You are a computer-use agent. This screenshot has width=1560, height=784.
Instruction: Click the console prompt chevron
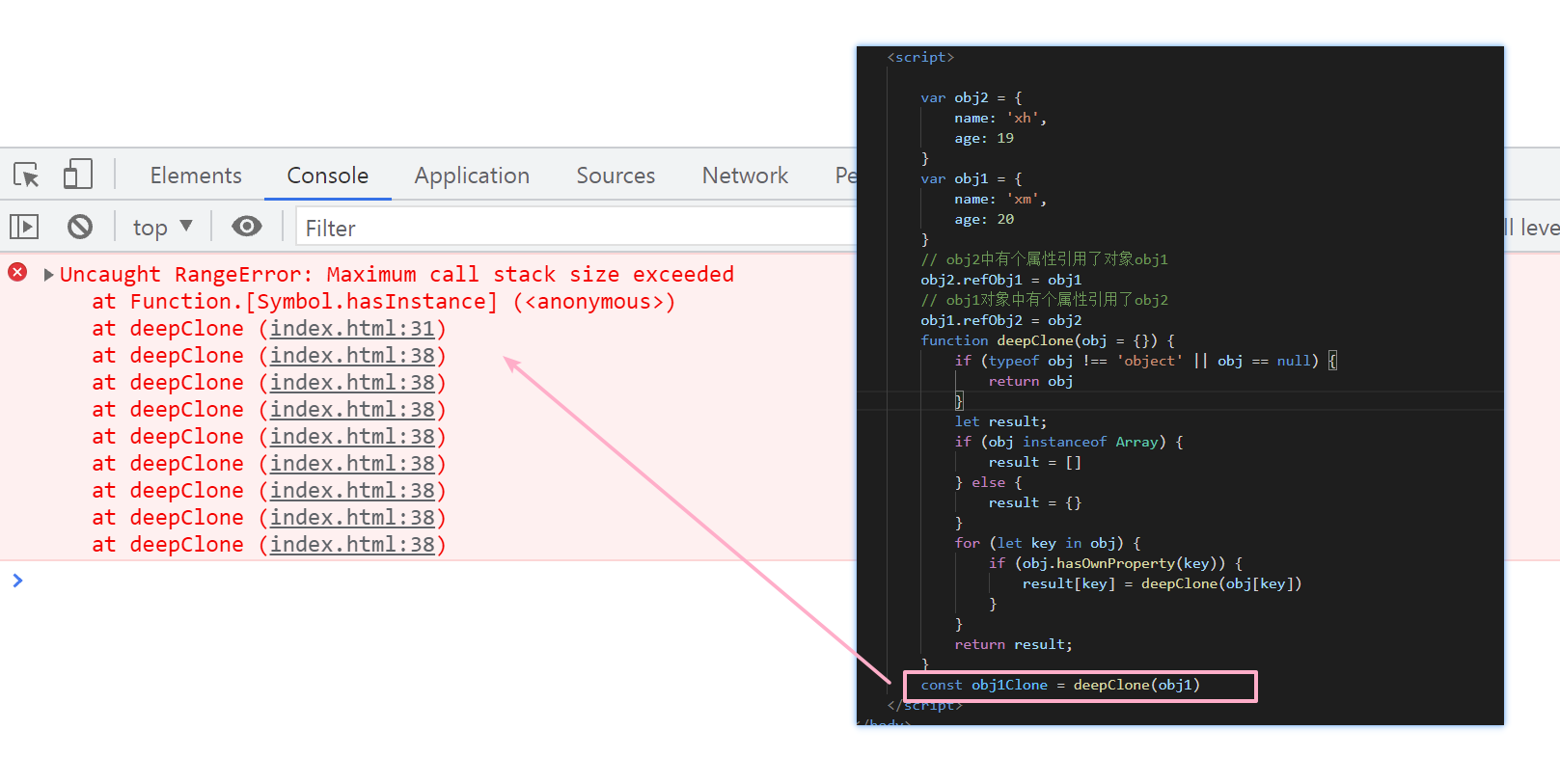(17, 580)
